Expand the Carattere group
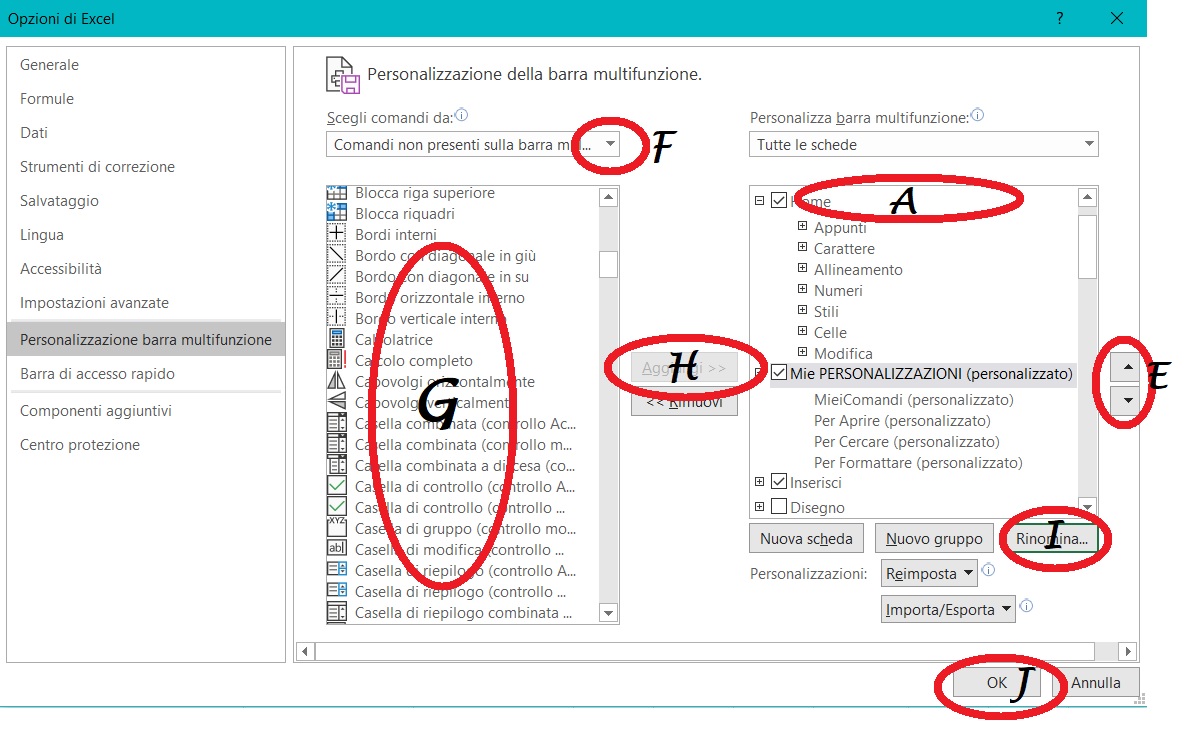The height and width of the screenshot is (738, 1199). click(x=802, y=247)
